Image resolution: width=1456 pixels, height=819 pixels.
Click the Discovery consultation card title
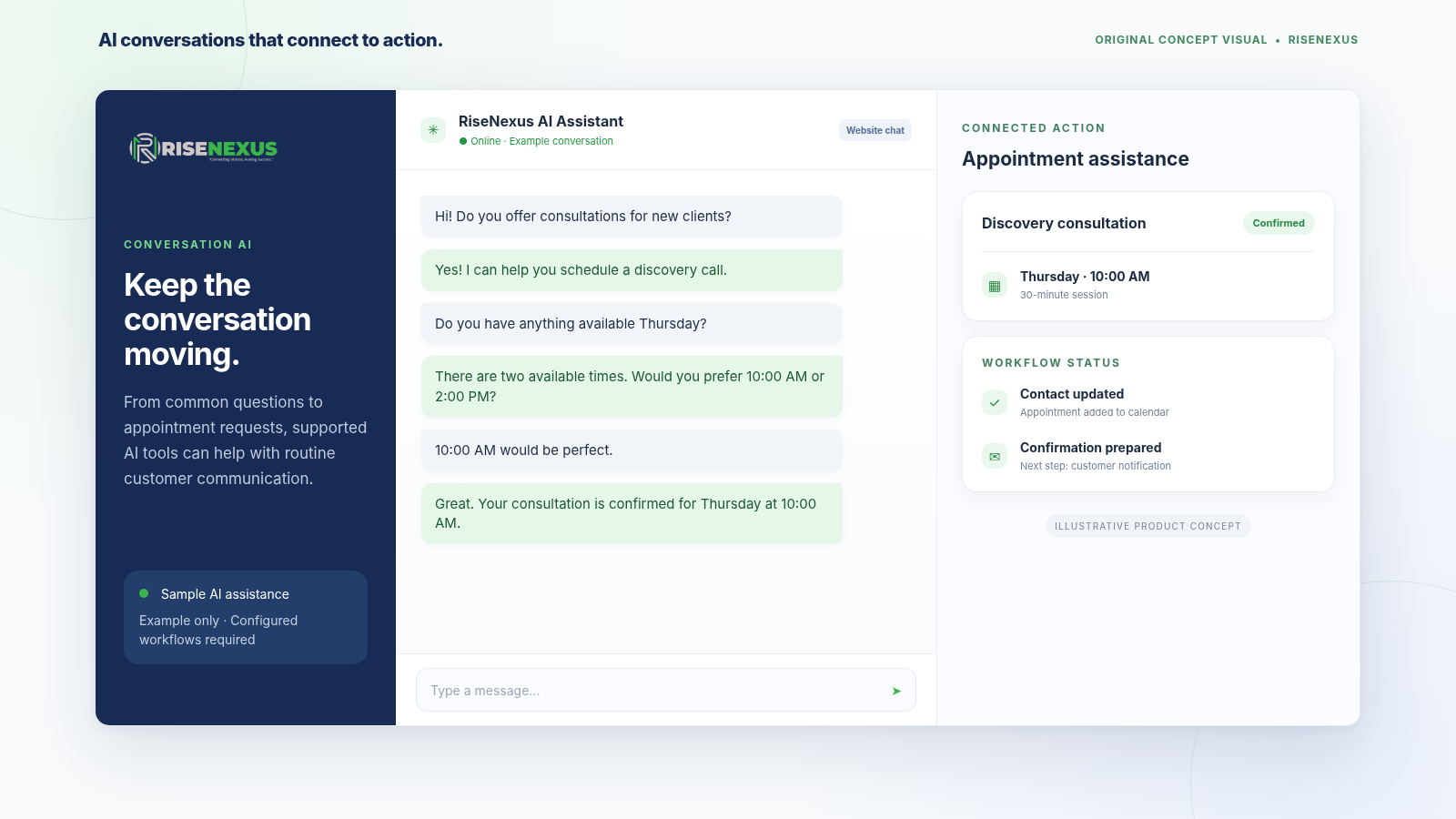coord(1064,223)
